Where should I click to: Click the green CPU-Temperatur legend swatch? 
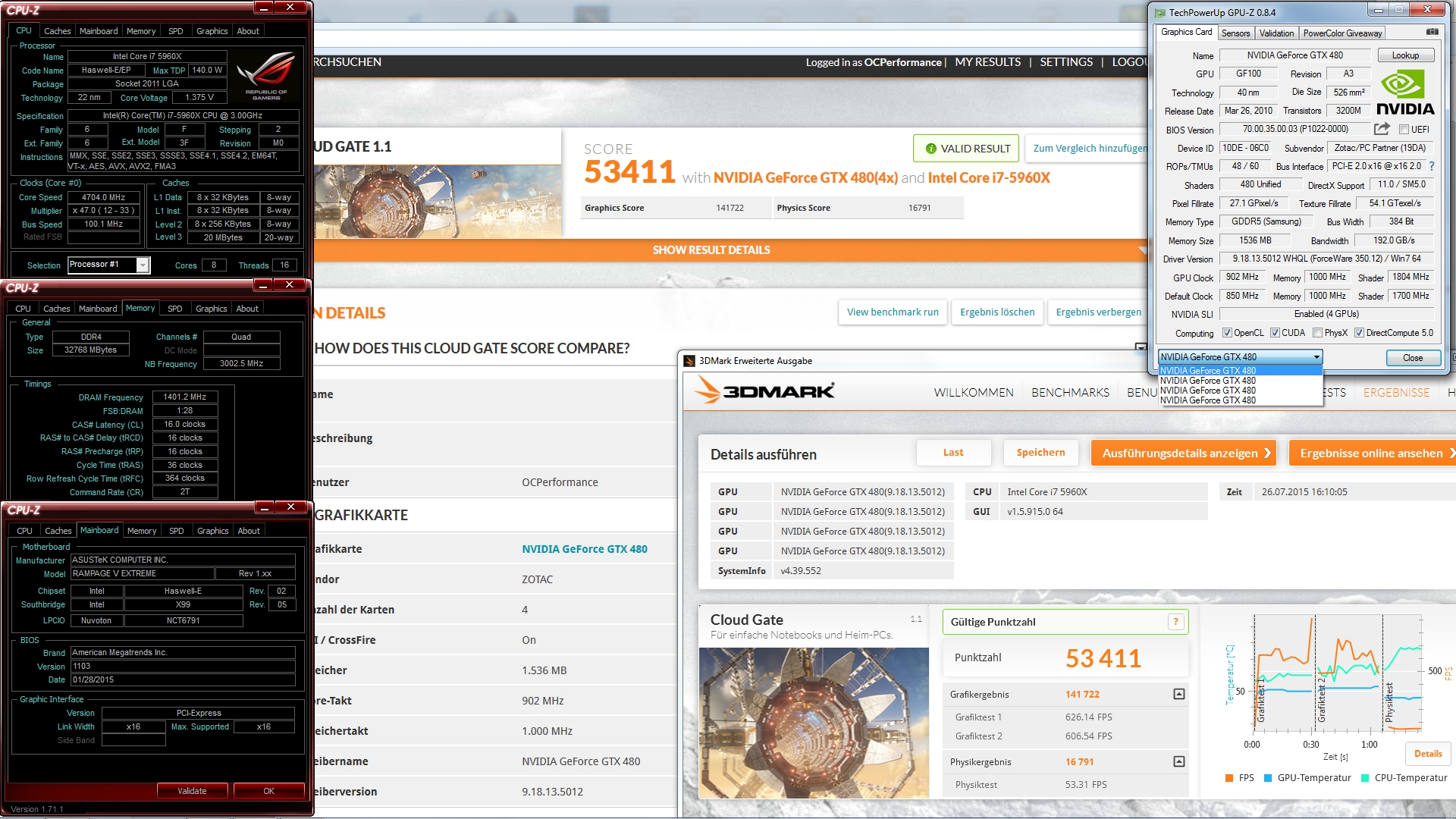[x=1365, y=778]
